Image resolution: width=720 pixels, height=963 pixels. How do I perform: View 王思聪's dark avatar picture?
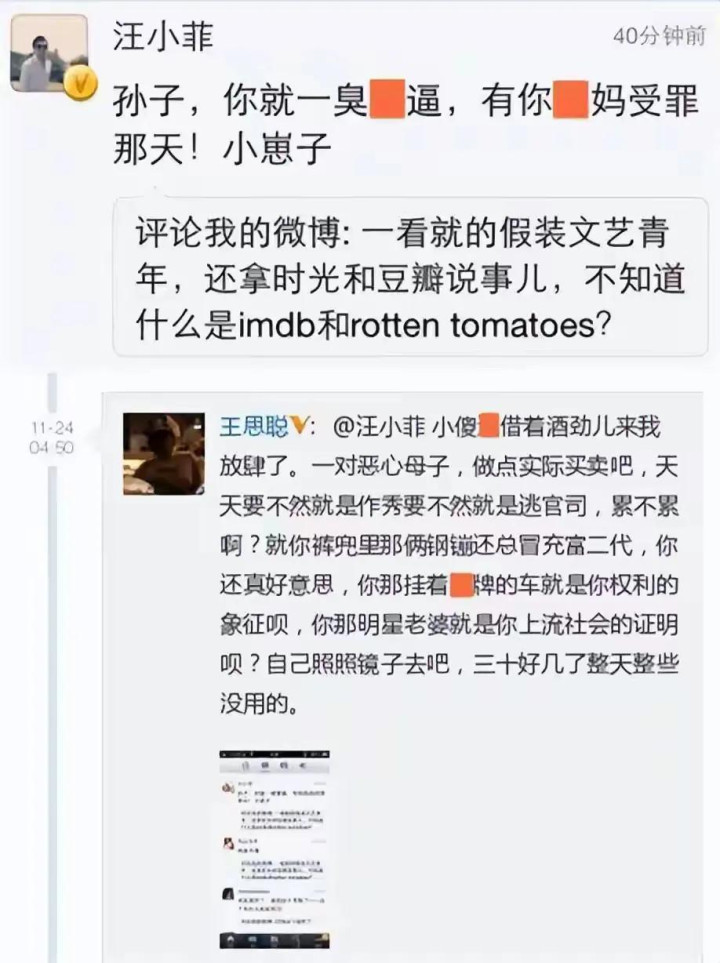click(164, 454)
